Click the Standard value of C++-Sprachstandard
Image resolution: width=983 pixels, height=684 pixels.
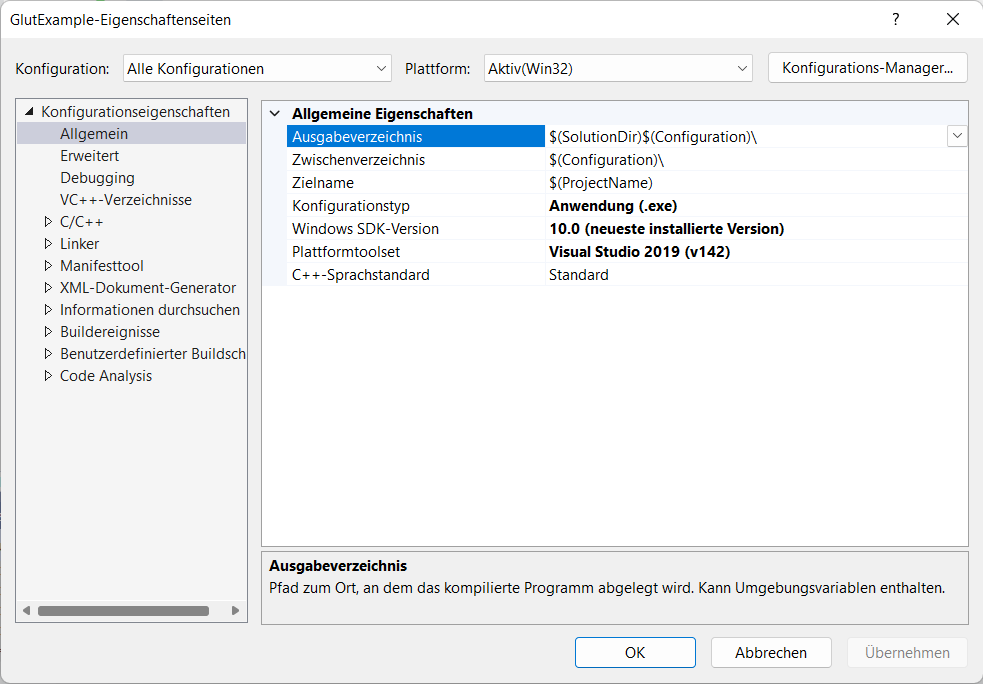pyautogui.click(x=579, y=275)
